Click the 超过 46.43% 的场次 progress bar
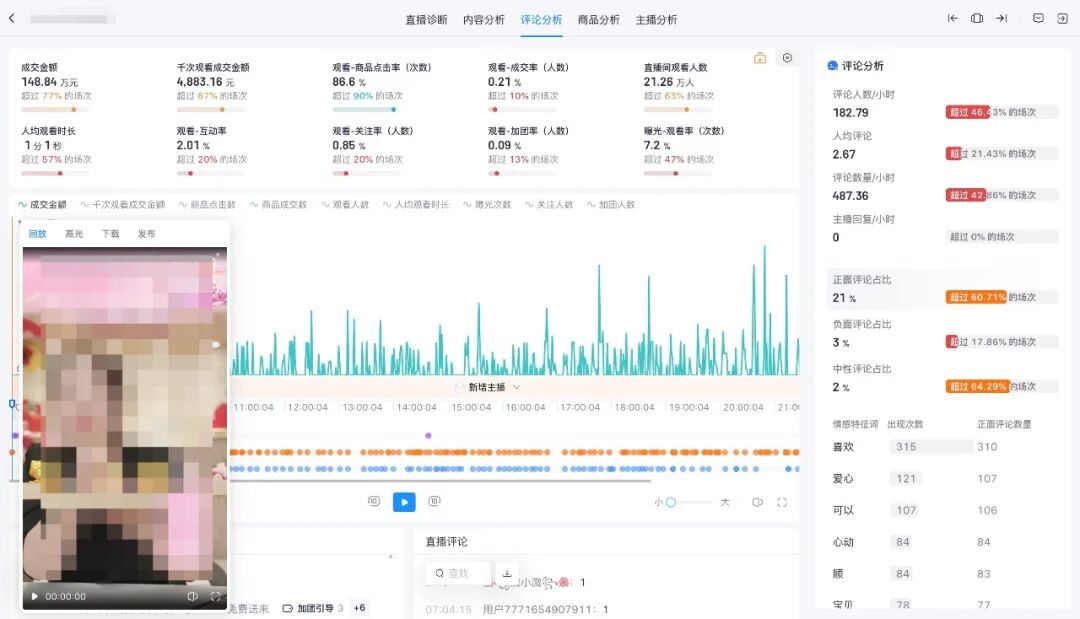The image size is (1080, 619). tap(1001, 112)
